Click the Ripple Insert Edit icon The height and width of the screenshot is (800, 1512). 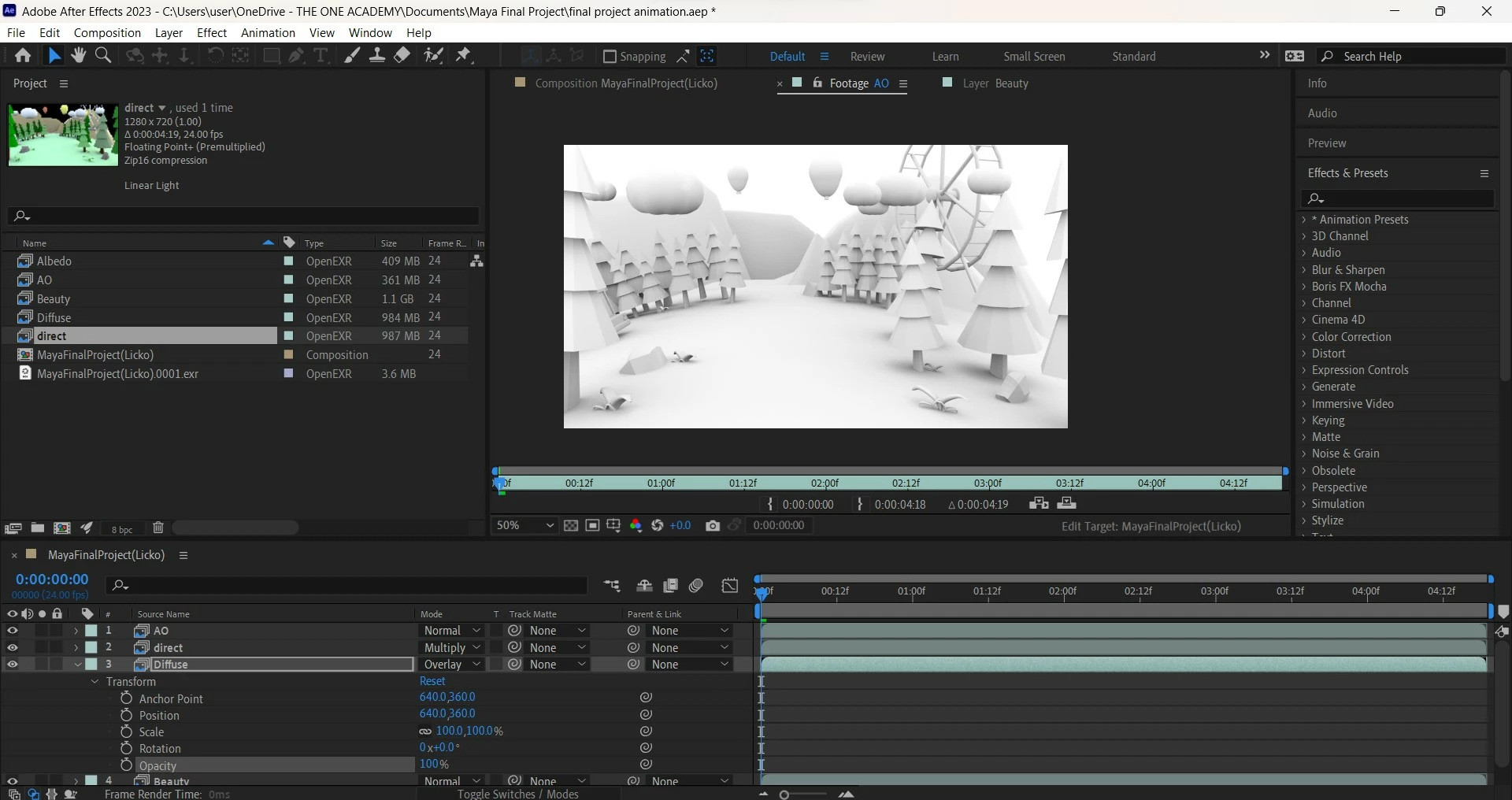[x=1039, y=504]
